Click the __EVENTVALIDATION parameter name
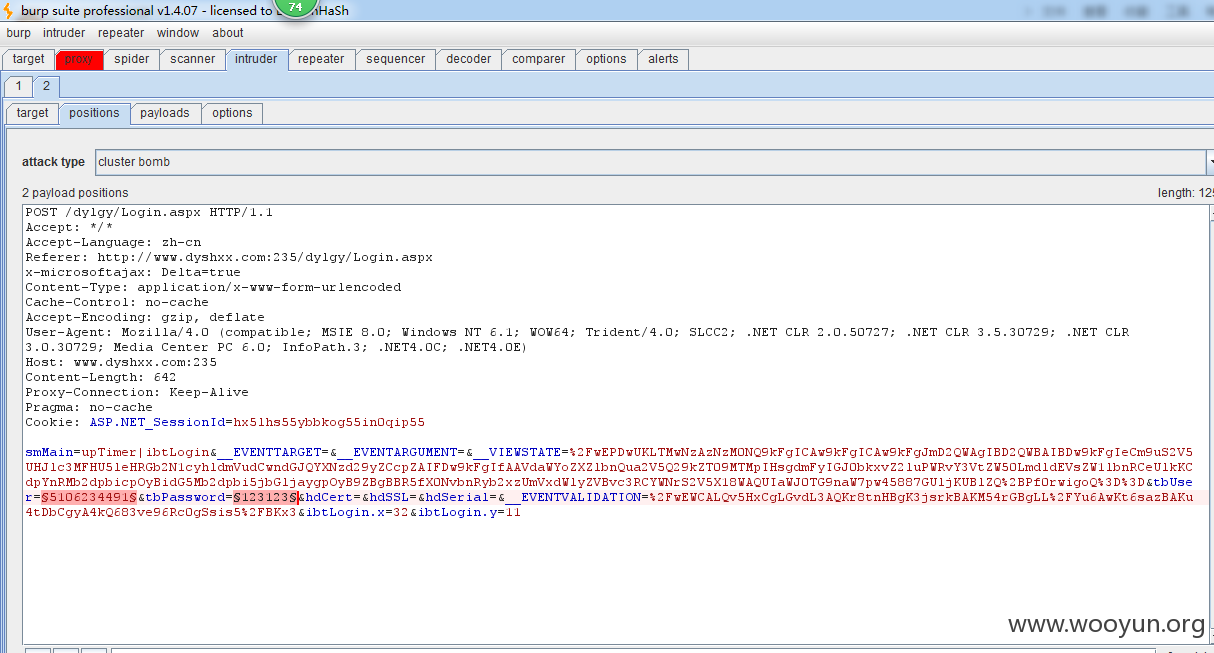The image size is (1214, 653). pyautogui.click(x=573, y=497)
